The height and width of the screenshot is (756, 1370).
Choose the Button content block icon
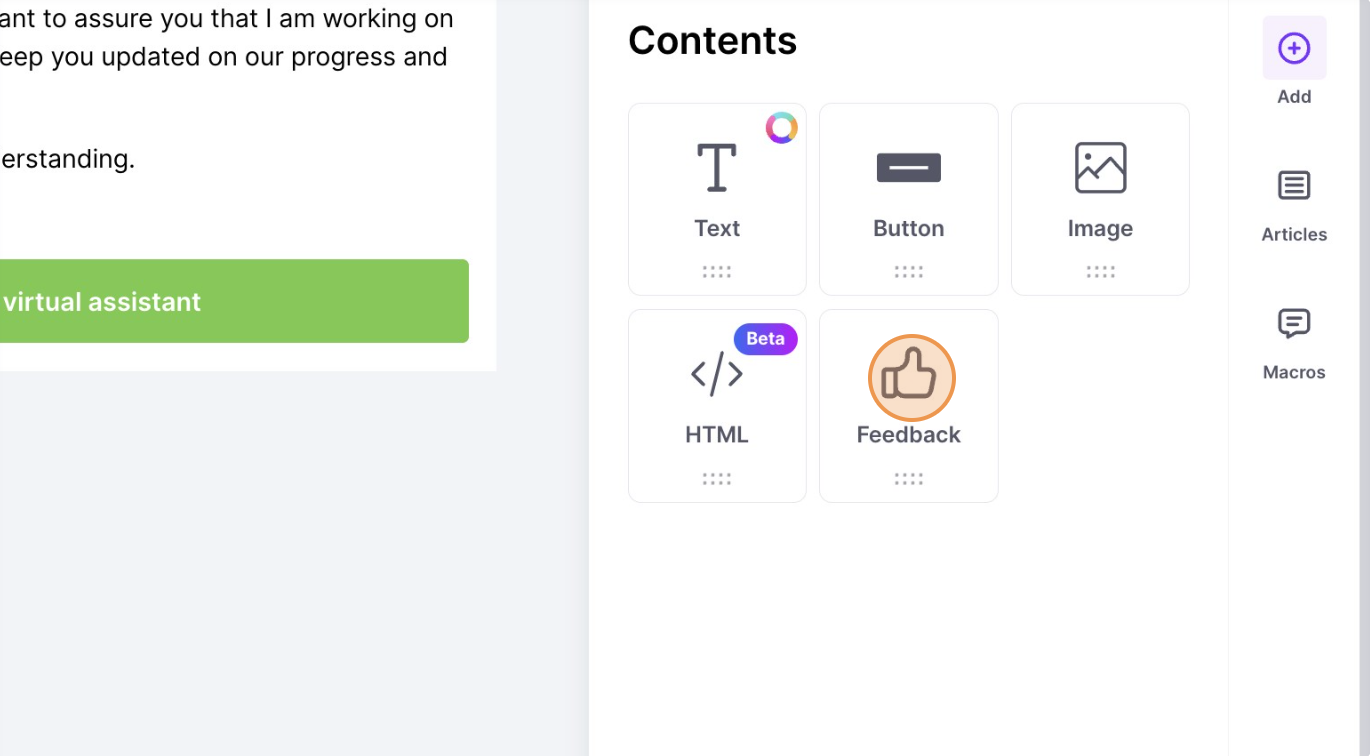click(908, 168)
